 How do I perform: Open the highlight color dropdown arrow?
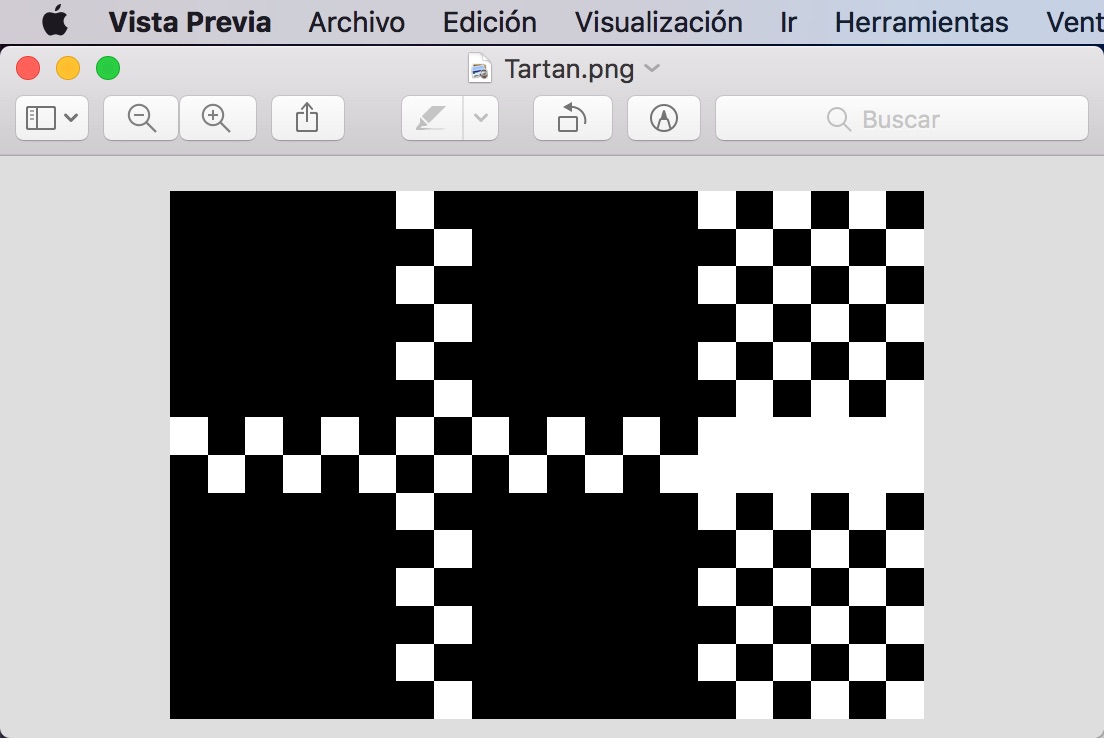[479, 117]
